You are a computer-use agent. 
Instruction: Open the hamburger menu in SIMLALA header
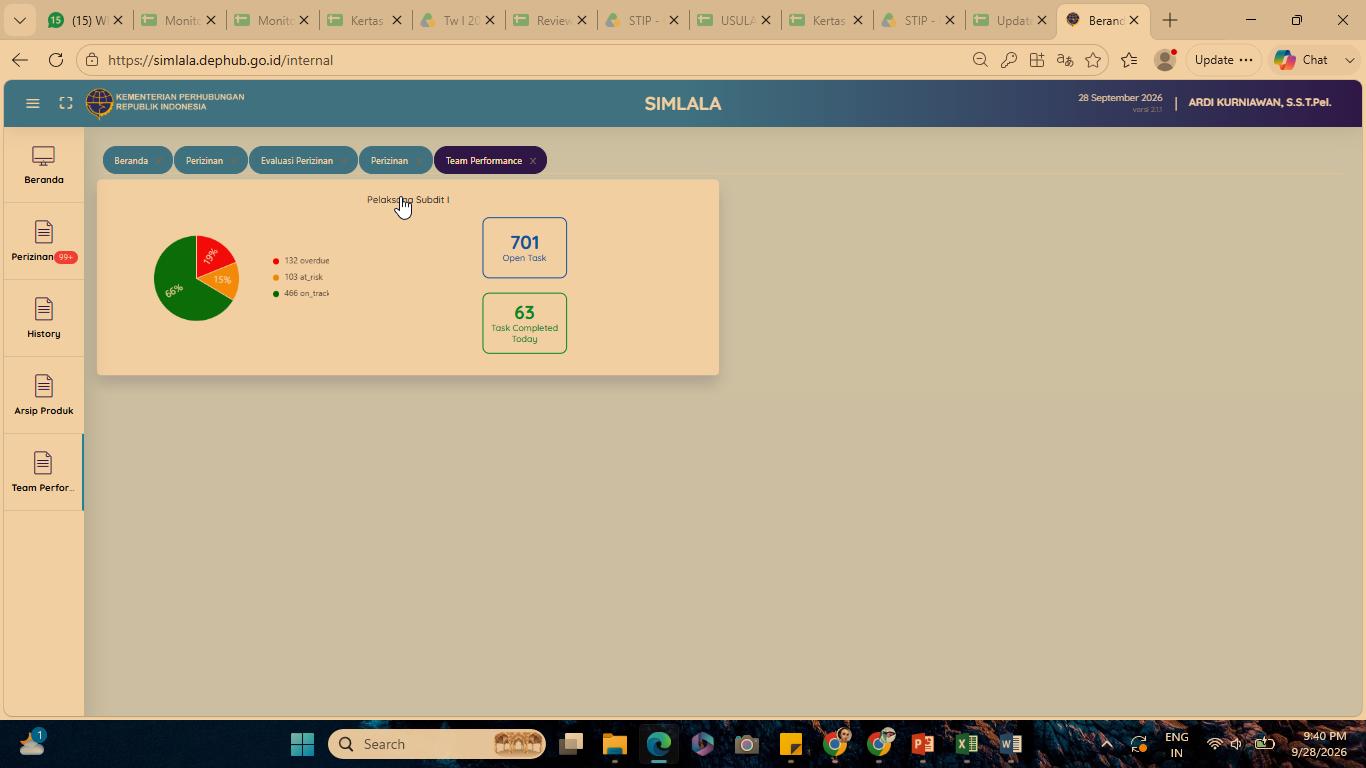[32, 103]
